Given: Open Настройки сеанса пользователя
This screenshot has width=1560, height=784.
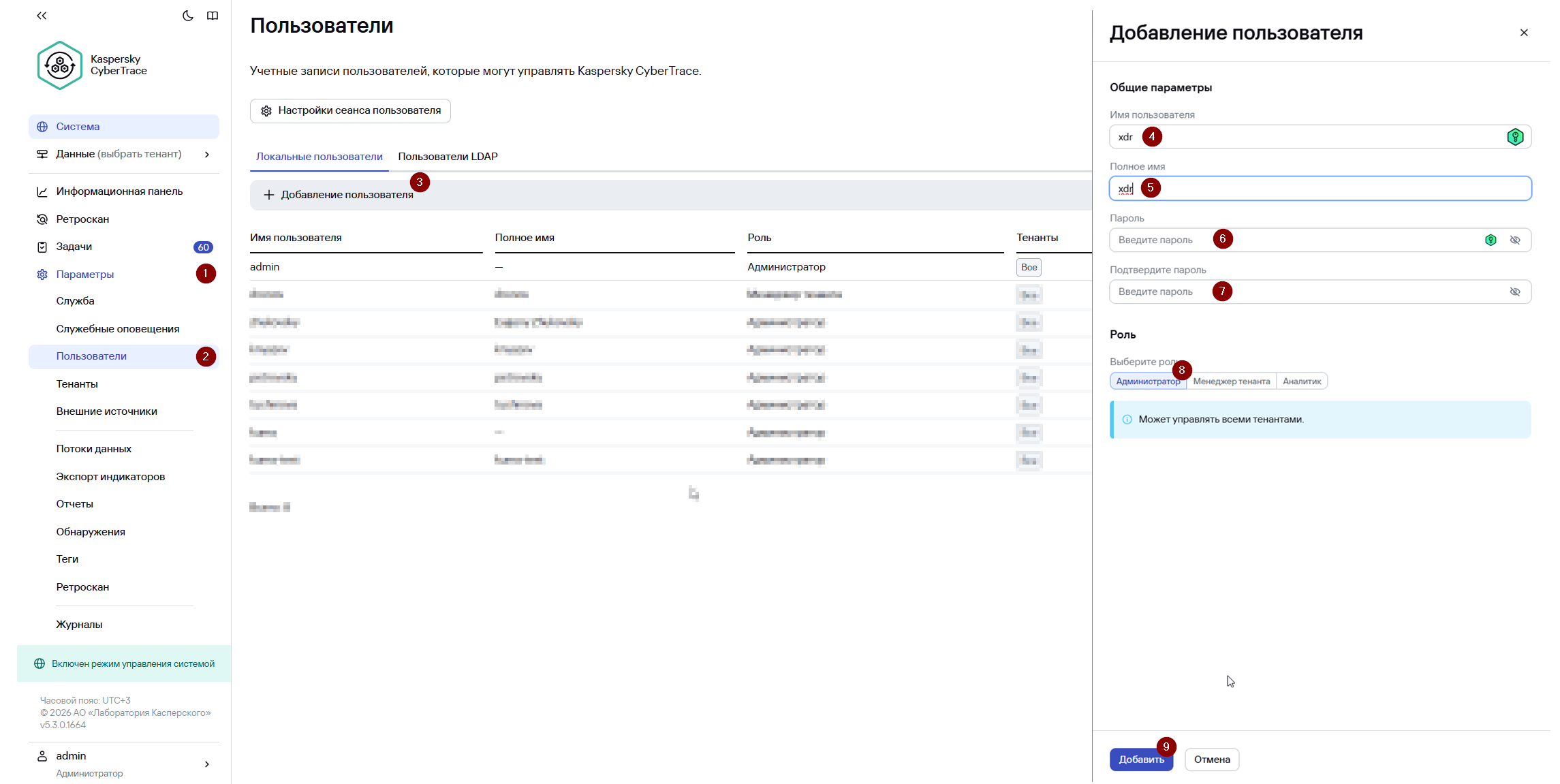Looking at the screenshot, I should (x=350, y=111).
